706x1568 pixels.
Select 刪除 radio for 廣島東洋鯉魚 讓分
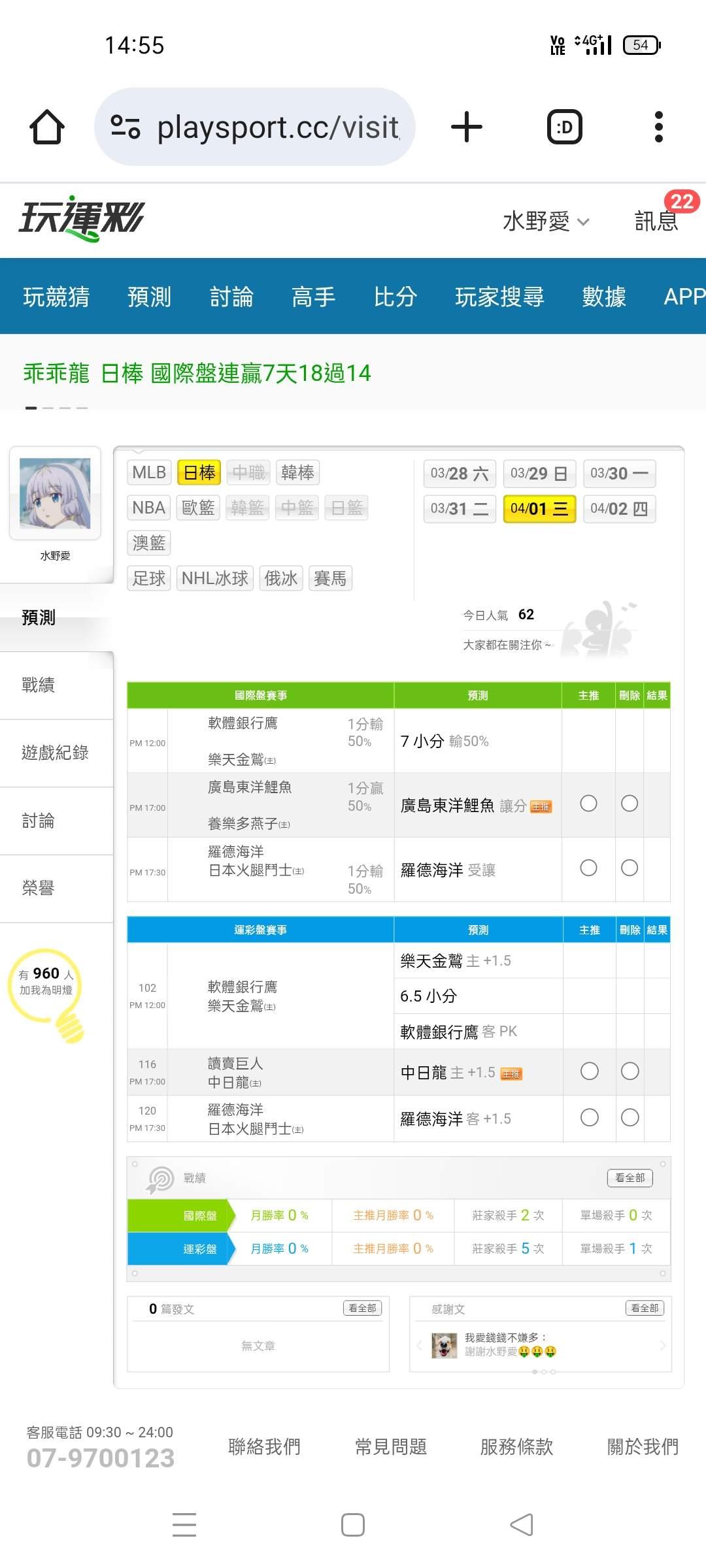tap(630, 804)
